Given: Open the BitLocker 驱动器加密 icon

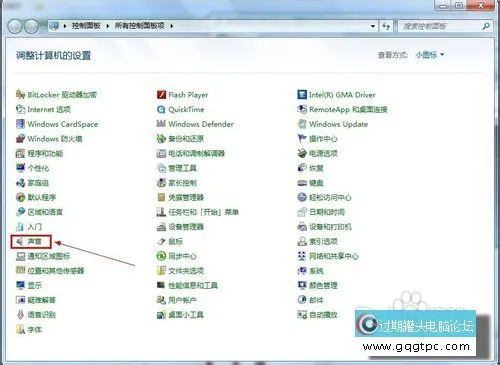Looking at the screenshot, I should tap(21, 95).
